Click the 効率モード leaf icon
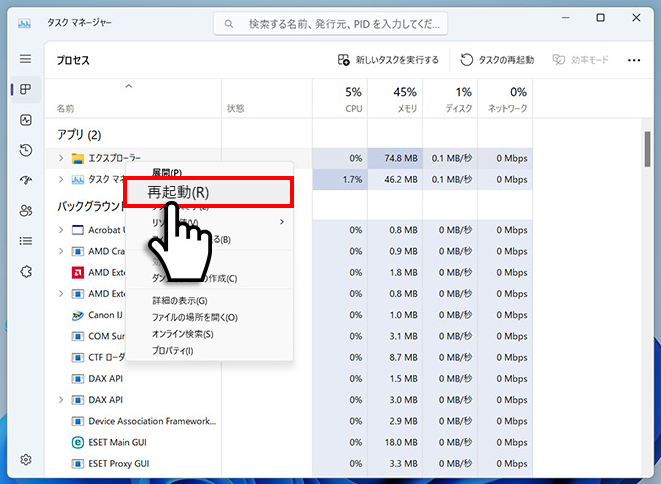The image size is (661, 484). coord(559,59)
